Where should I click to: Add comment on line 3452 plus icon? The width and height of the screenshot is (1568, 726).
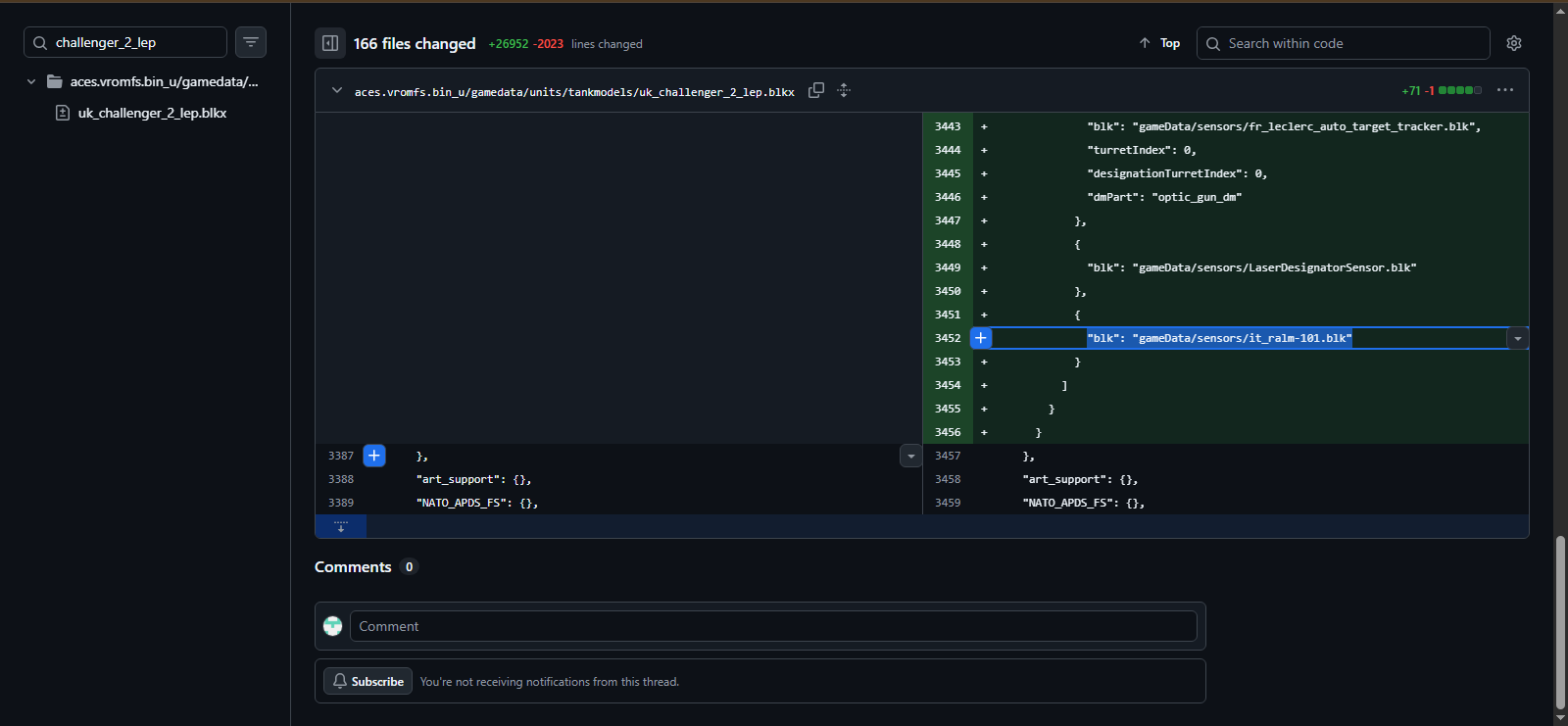point(981,338)
